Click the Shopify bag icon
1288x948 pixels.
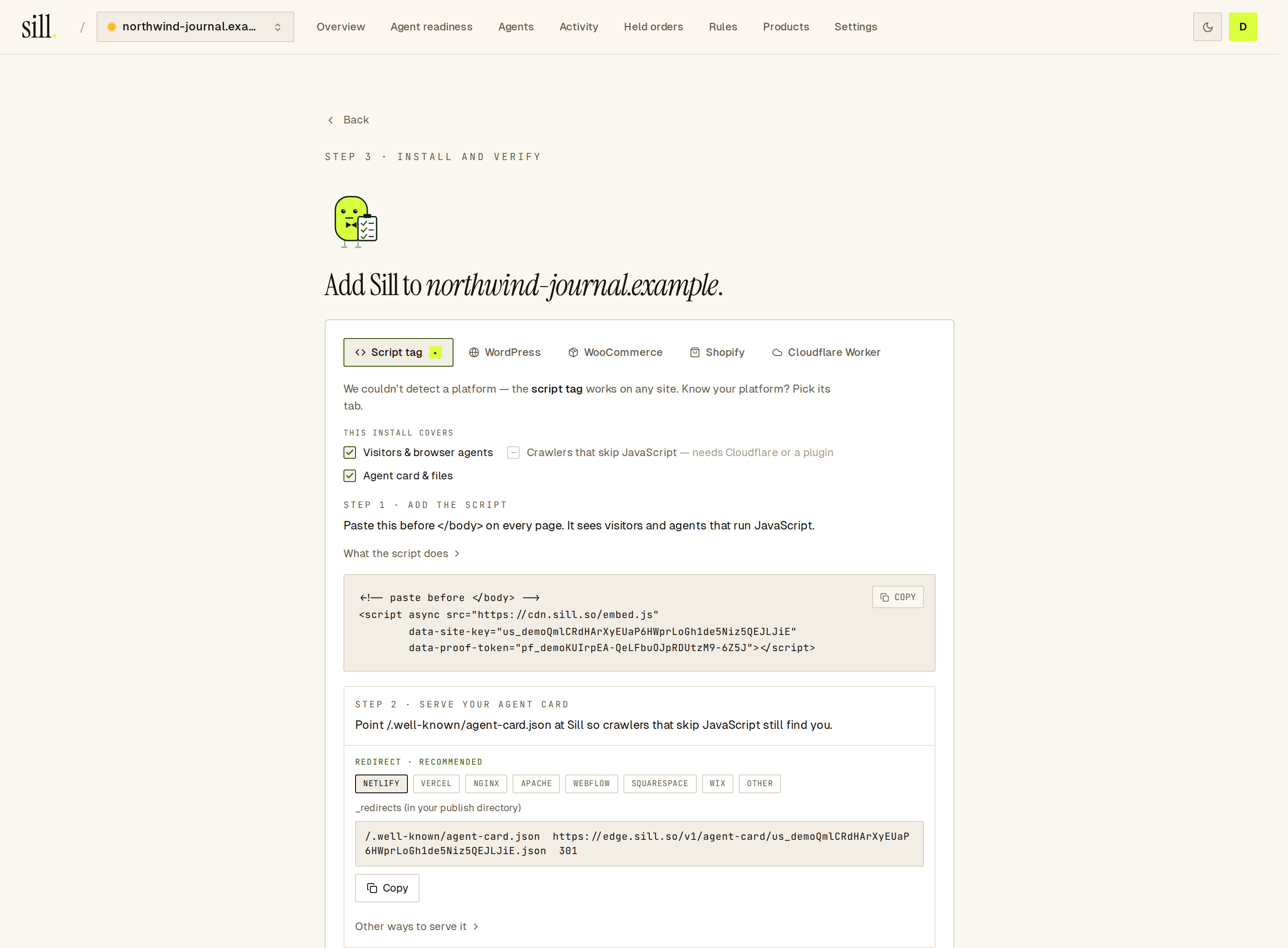pos(695,352)
